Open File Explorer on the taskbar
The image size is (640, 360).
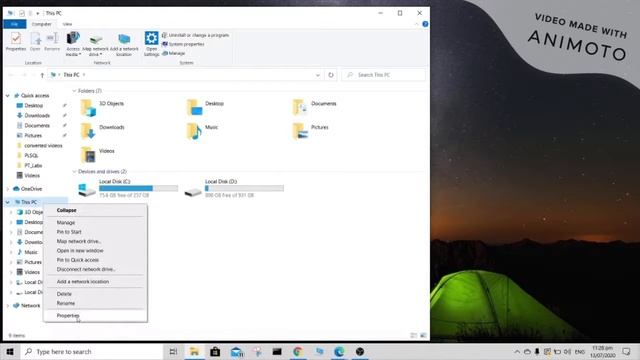[194, 351]
